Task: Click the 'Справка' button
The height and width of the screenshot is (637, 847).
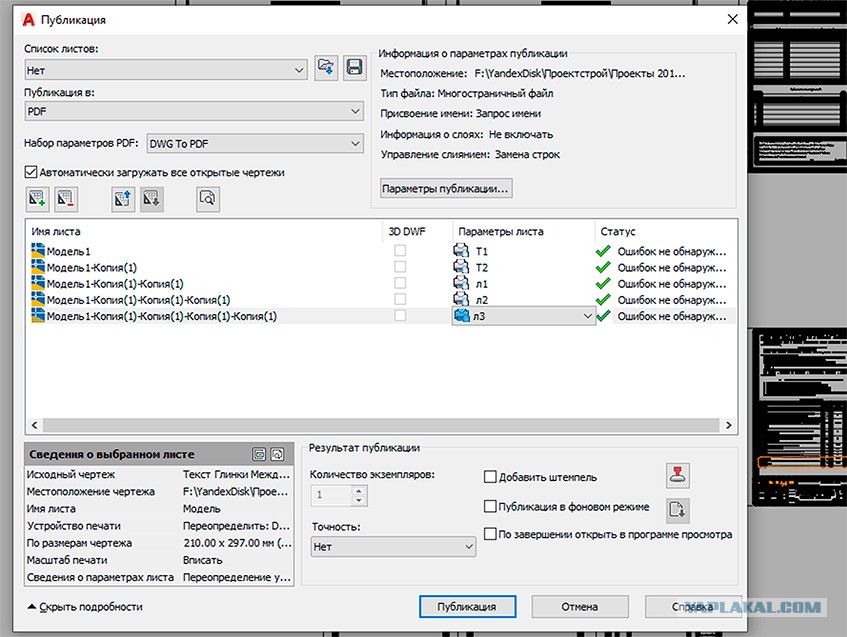Action: click(x=693, y=607)
